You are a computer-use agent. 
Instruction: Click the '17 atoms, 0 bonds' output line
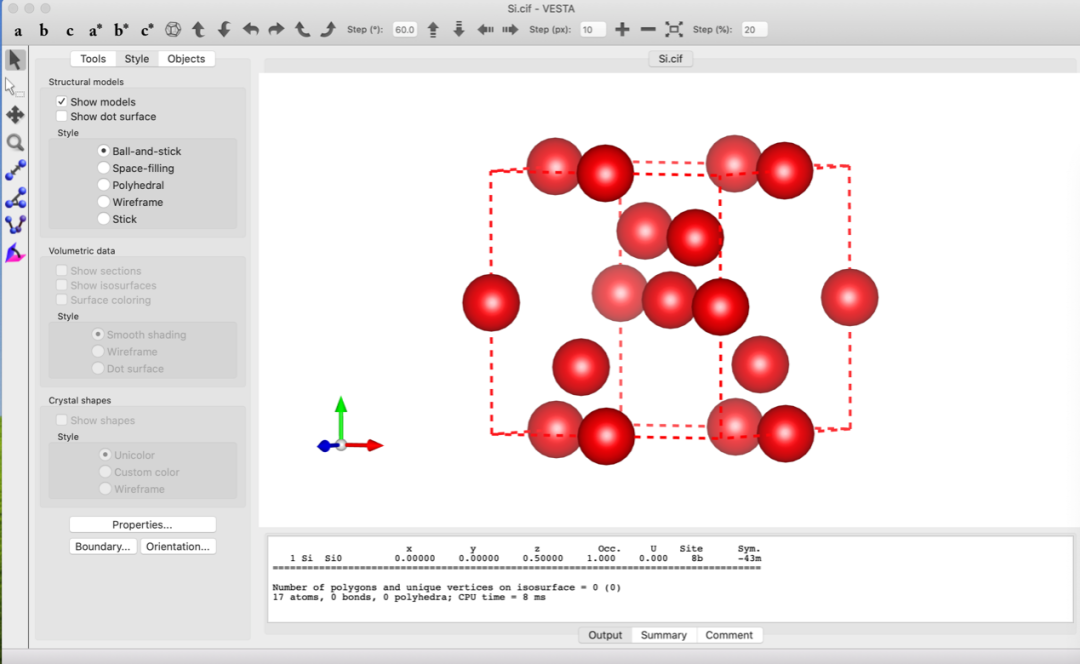(409, 597)
